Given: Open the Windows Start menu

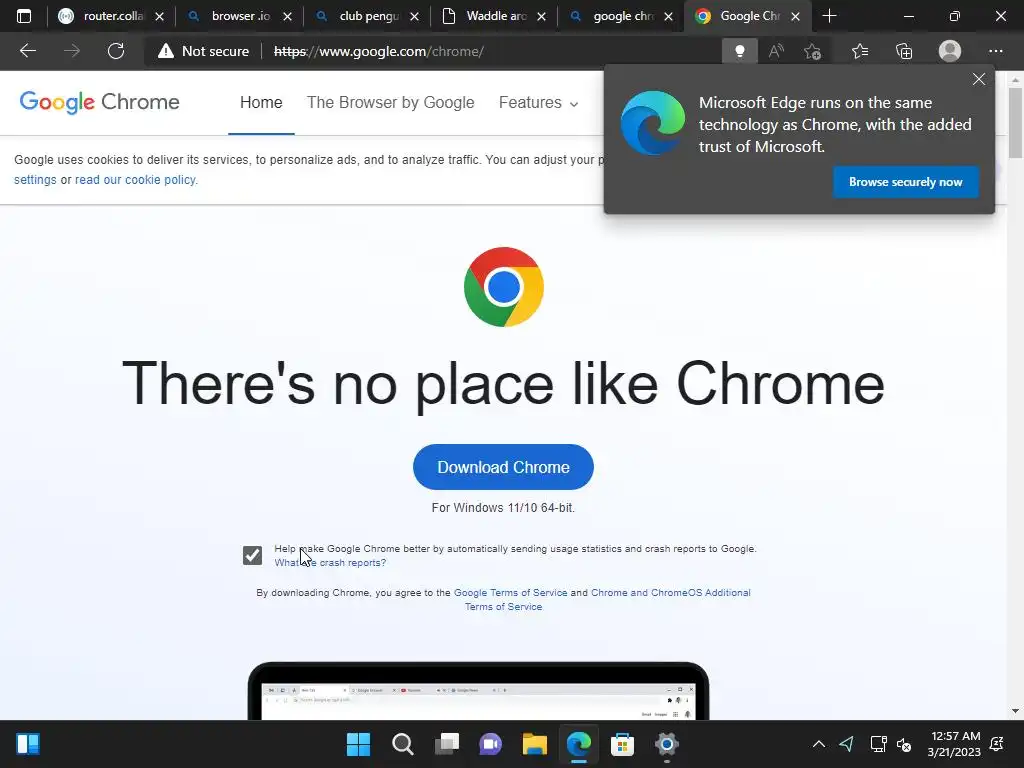Looking at the screenshot, I should coord(358,744).
